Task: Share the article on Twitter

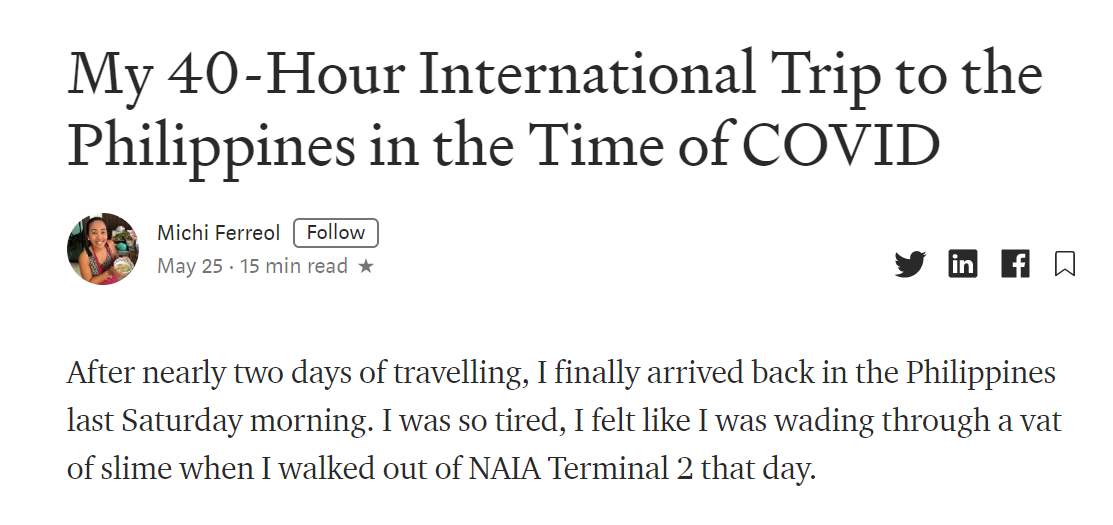Action: click(910, 264)
